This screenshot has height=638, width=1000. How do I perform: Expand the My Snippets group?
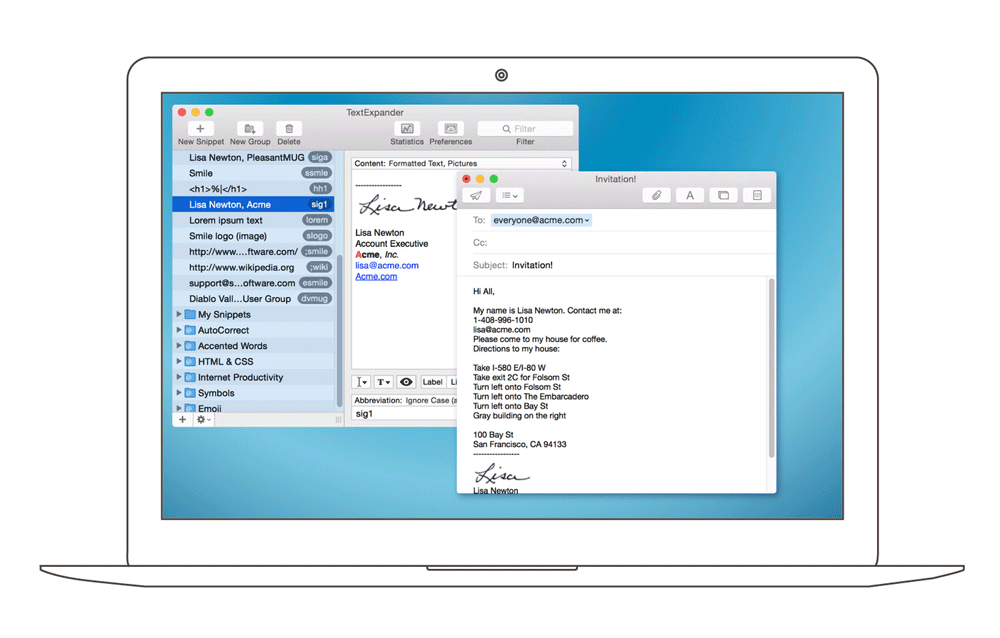pyautogui.click(x=179, y=314)
